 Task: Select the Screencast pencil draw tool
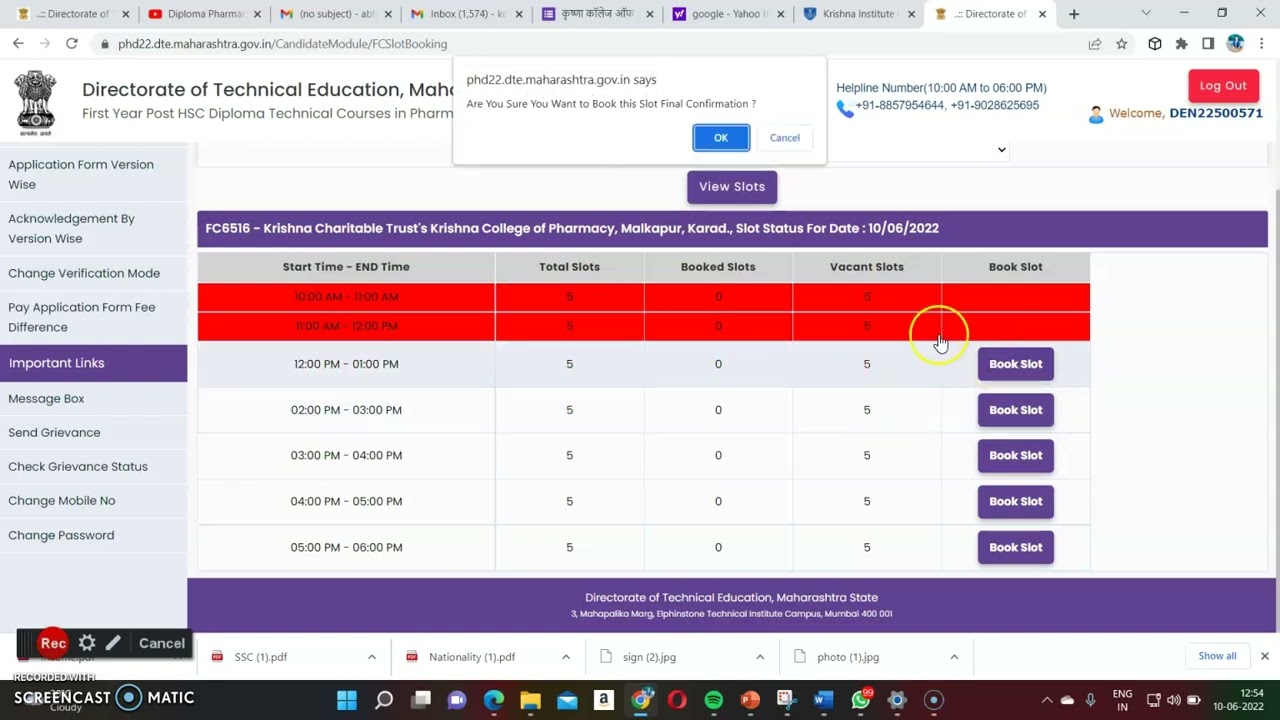click(113, 644)
